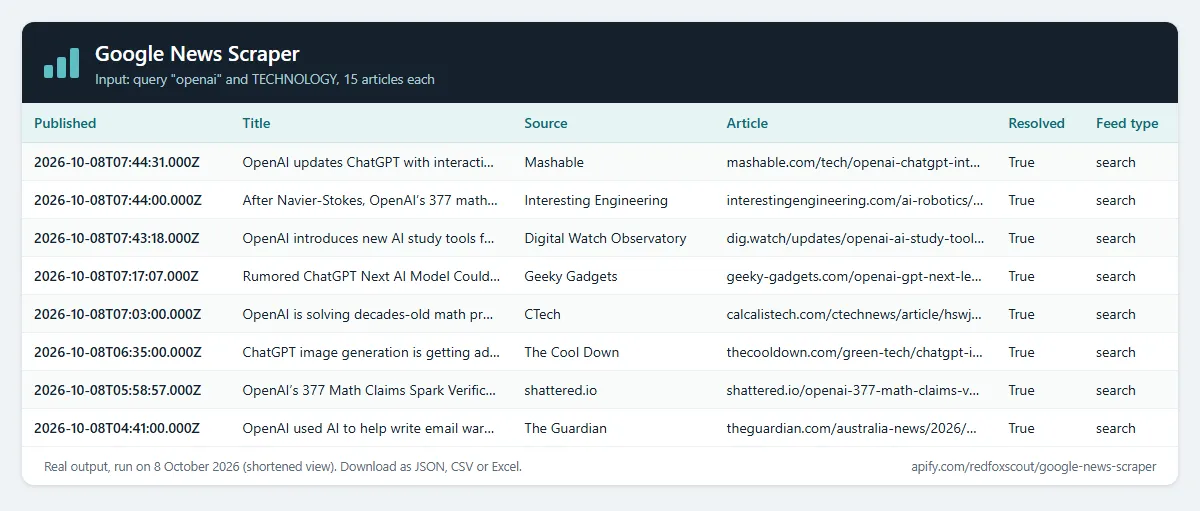This screenshot has width=1200, height=511.
Task: Open the shattered.io/openai-377 article URL
Action: coord(855,390)
